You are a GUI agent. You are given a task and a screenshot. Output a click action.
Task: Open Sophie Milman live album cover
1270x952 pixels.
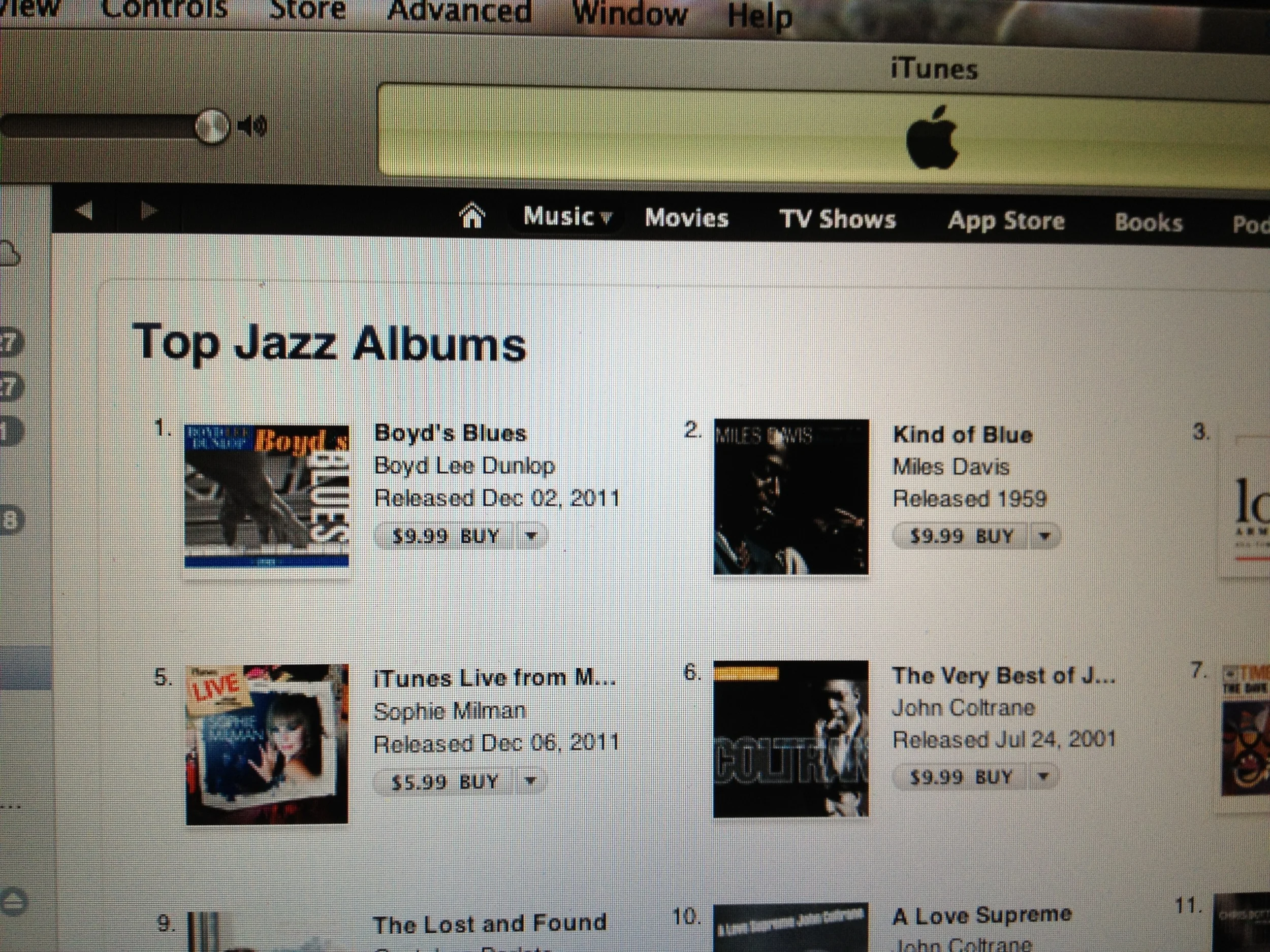[266, 744]
